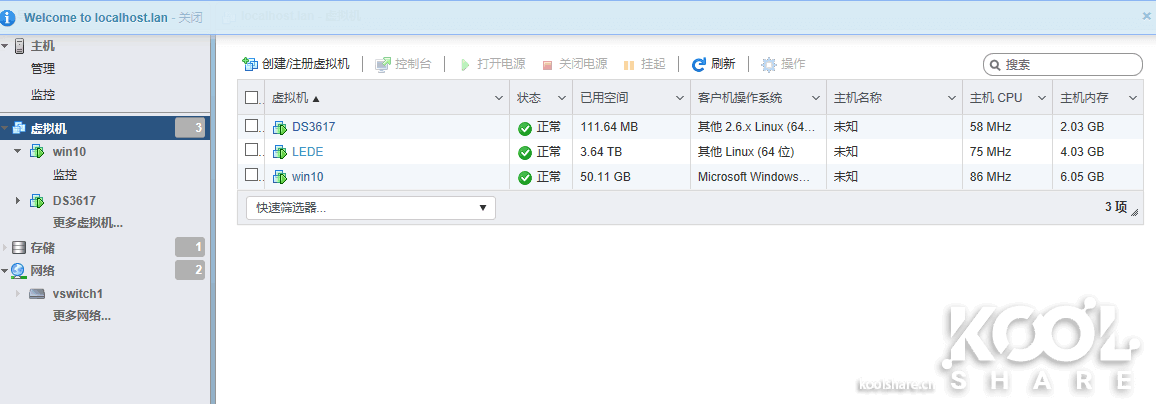Select the win10 row checkbox
This screenshot has height=404, width=1156.
click(252, 176)
